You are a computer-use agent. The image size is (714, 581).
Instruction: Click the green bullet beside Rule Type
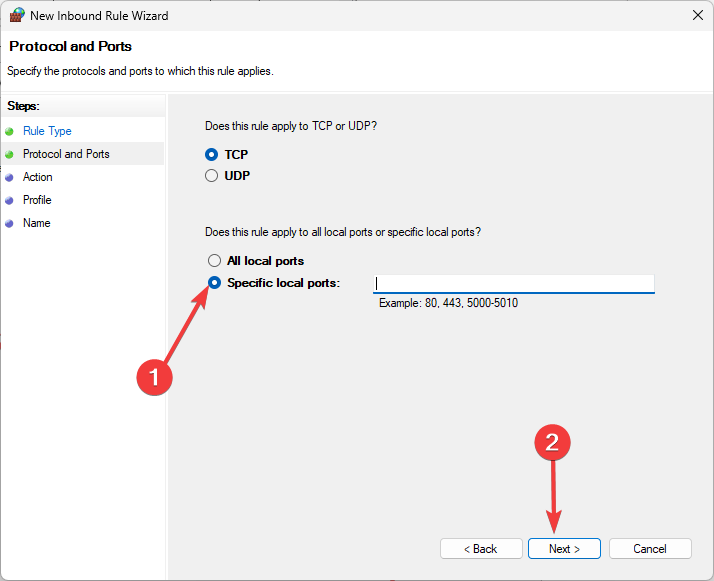pyautogui.click(x=9, y=132)
